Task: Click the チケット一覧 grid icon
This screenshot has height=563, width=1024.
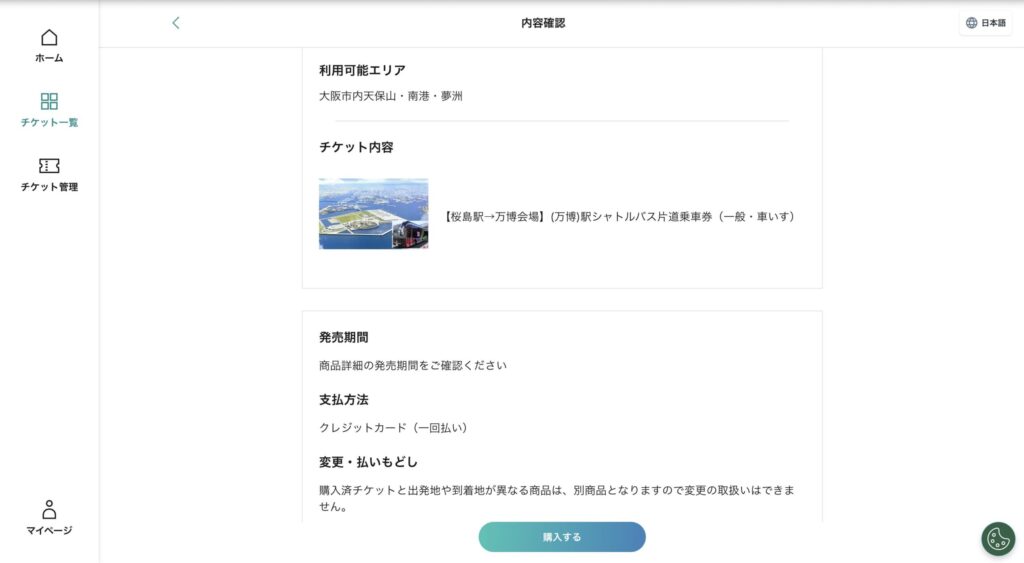Action: click(49, 101)
